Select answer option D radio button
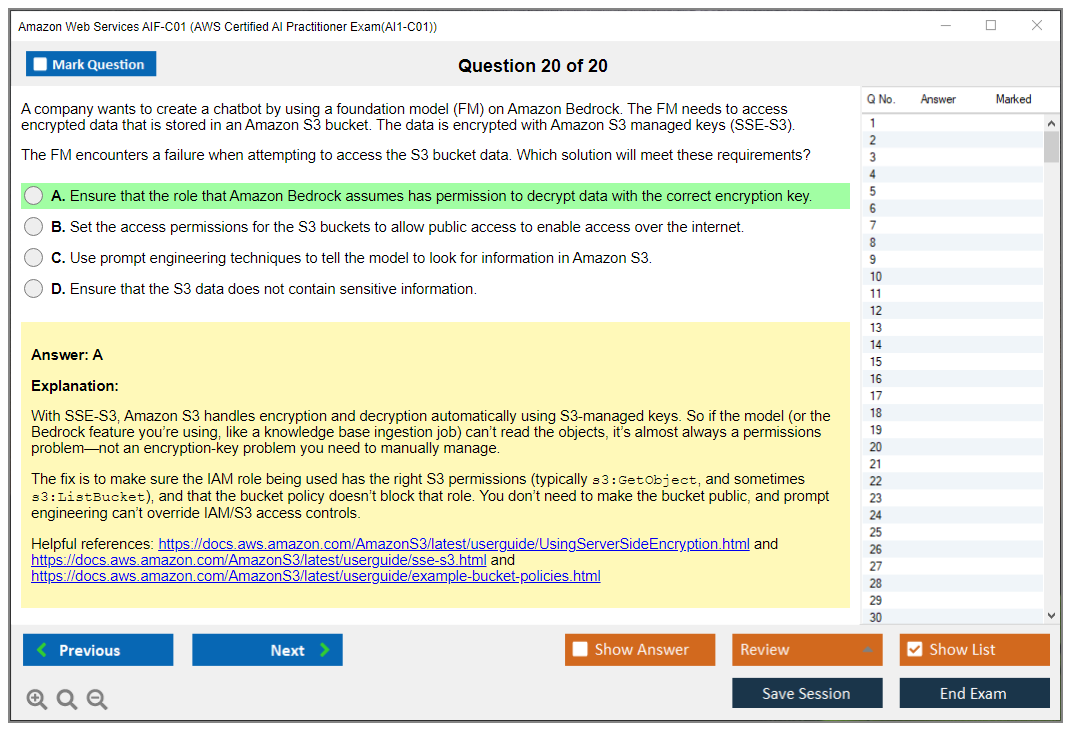The width and height of the screenshot is (1075, 735). pos(33,288)
